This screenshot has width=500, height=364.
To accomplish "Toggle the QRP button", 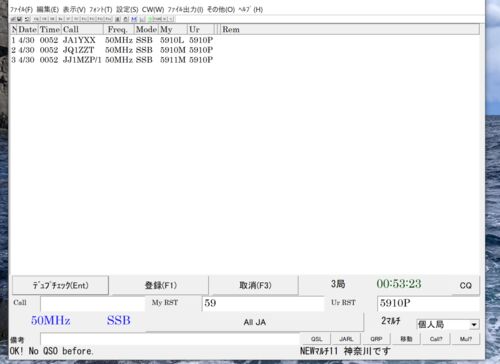I will [376, 339].
